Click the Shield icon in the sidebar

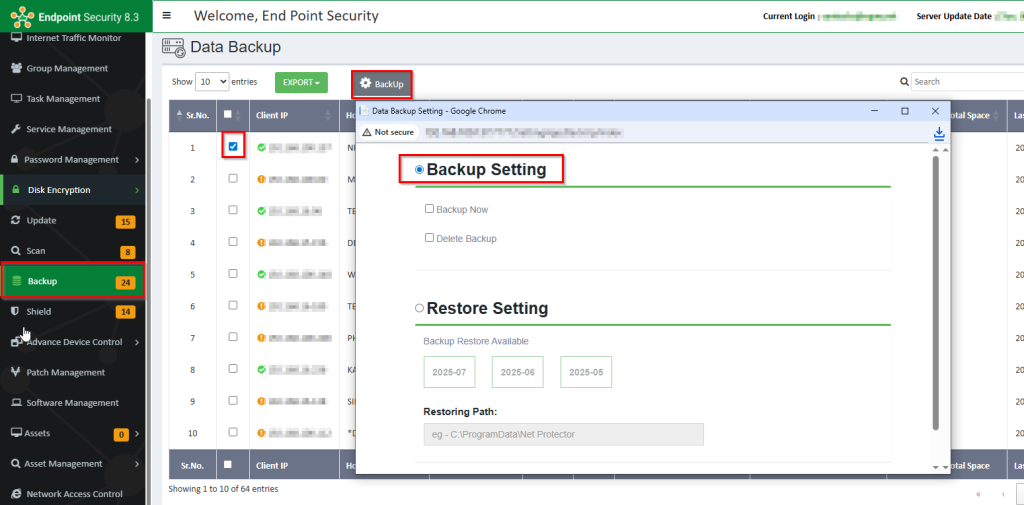tap(16, 312)
